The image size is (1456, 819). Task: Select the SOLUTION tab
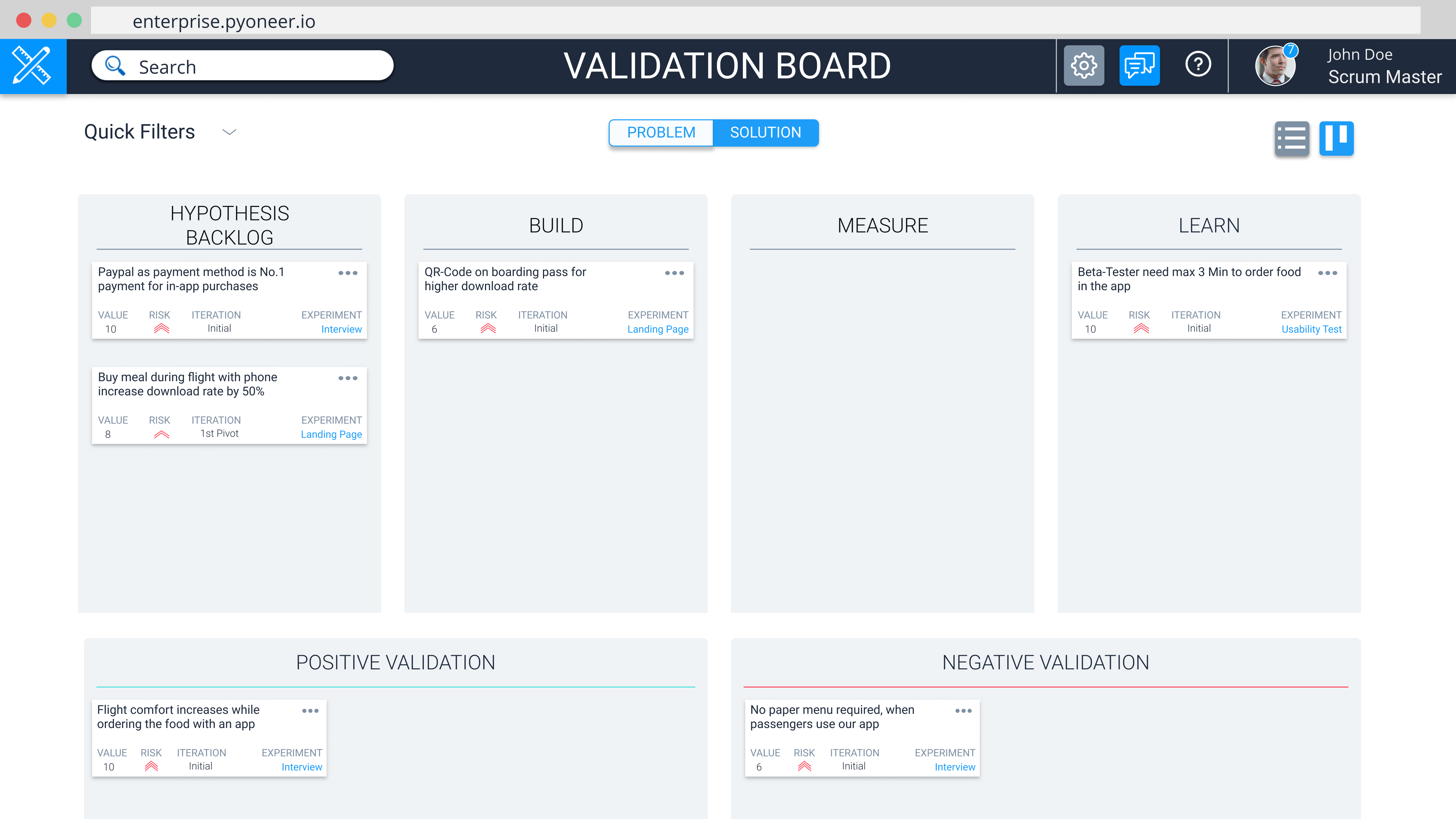point(765,132)
